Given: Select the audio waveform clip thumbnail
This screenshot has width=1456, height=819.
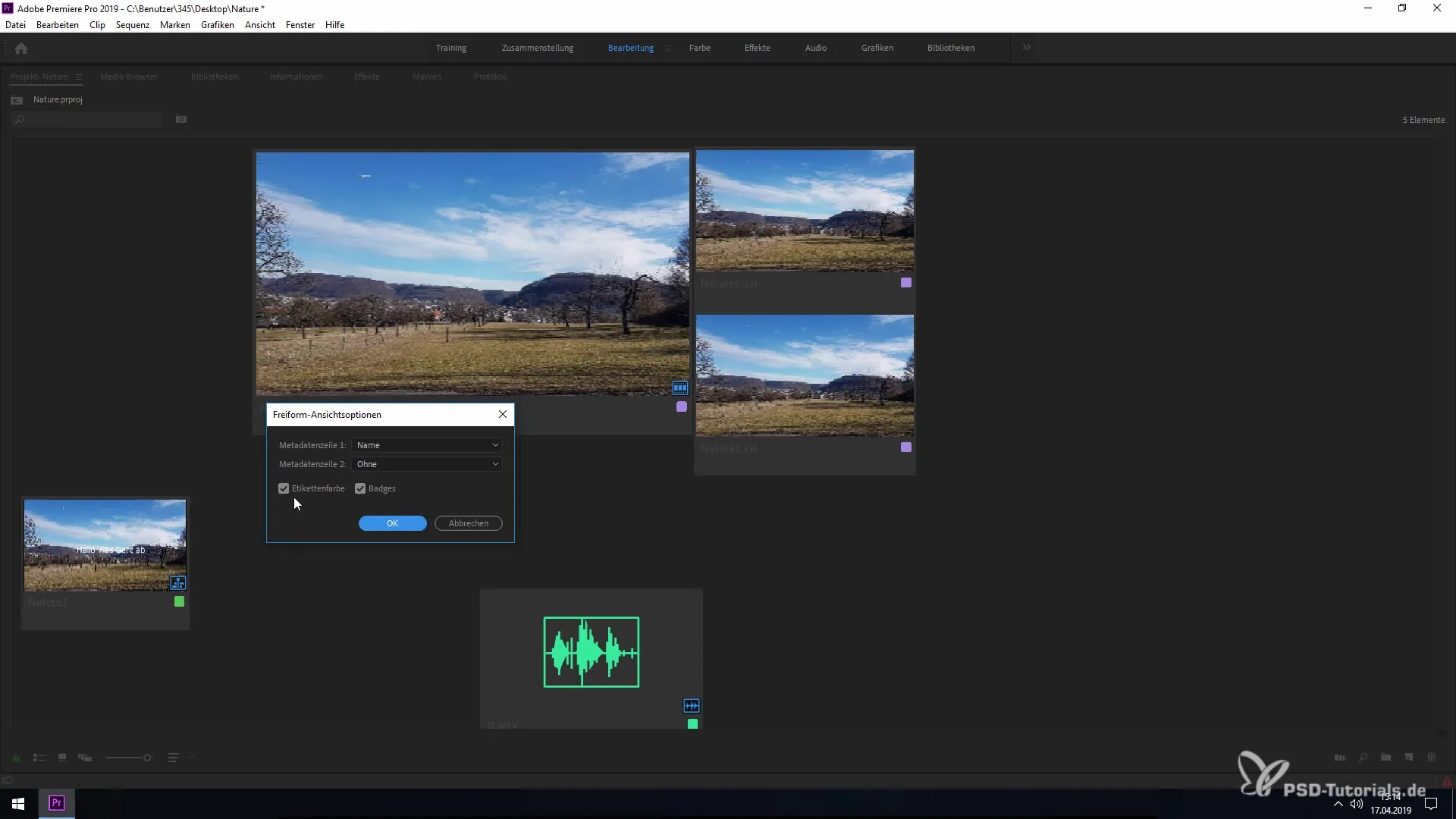Looking at the screenshot, I should tap(591, 652).
